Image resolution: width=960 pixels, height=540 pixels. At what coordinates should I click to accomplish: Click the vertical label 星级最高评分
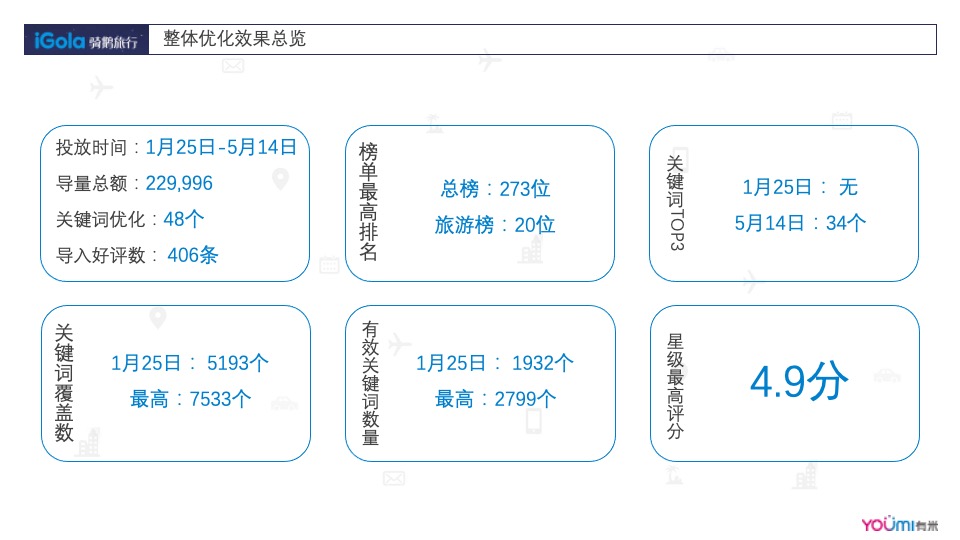675,386
